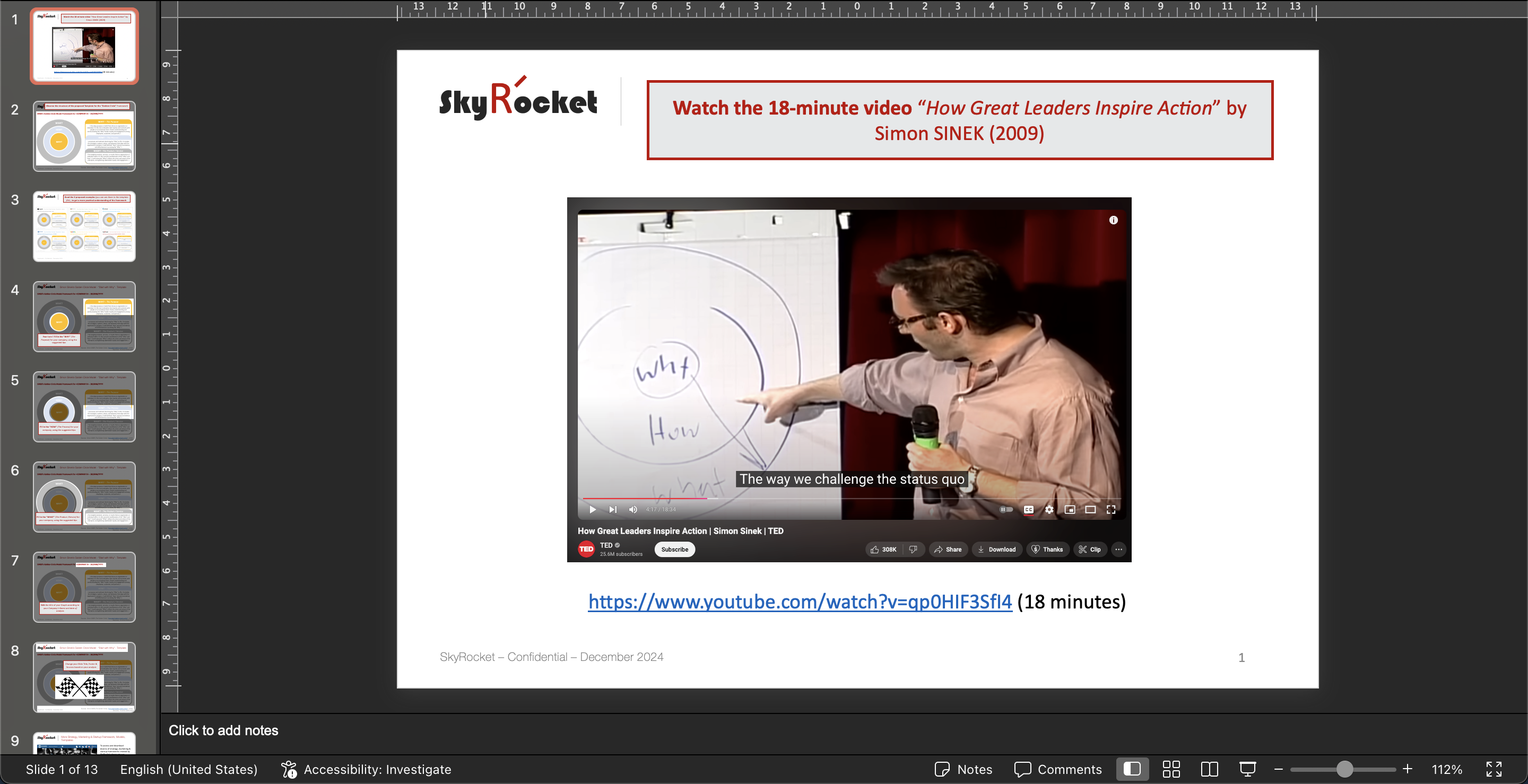
Task: Click theater mode icon in video screenshot
Action: [x=1090, y=509]
